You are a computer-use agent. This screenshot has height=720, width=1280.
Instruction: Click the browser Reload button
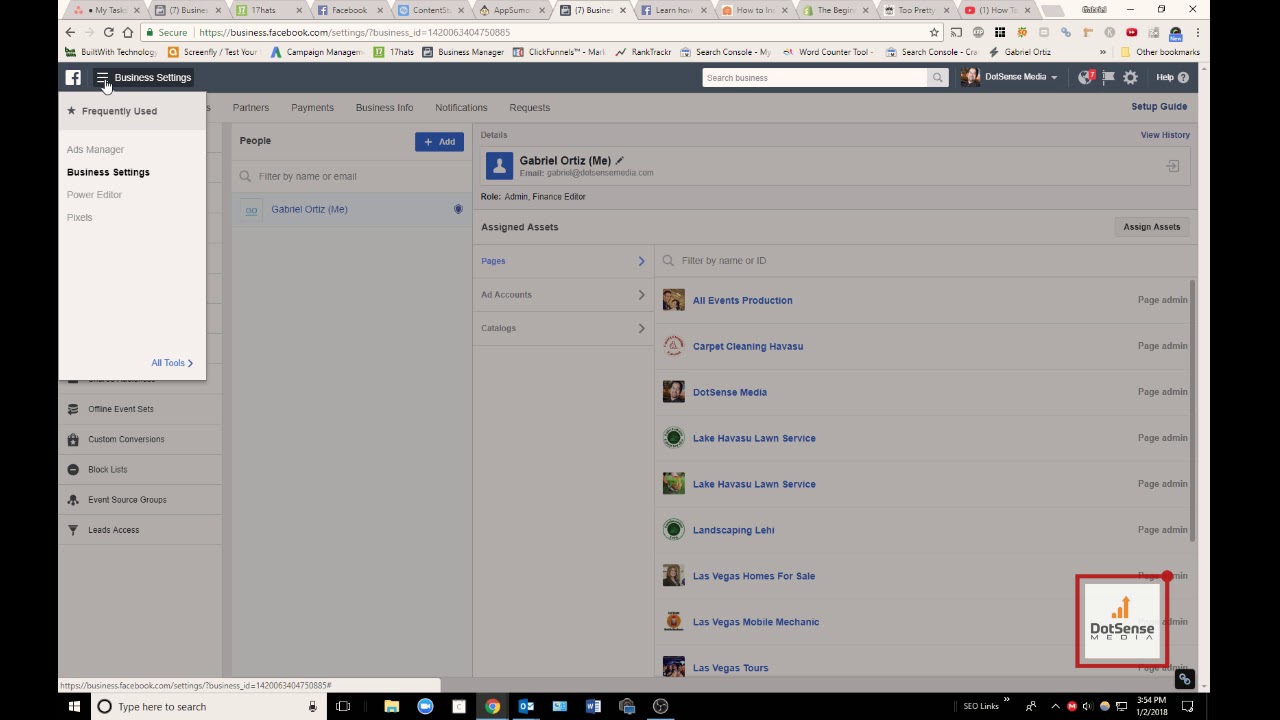click(108, 32)
